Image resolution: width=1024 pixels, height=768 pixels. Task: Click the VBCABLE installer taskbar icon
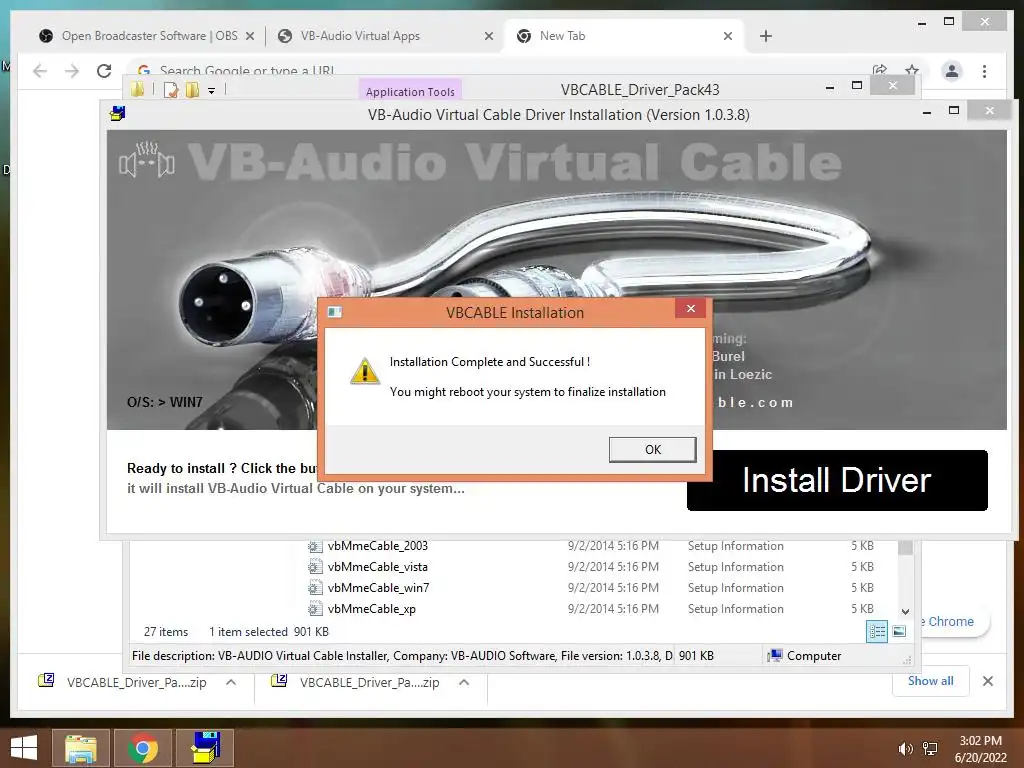[205, 748]
